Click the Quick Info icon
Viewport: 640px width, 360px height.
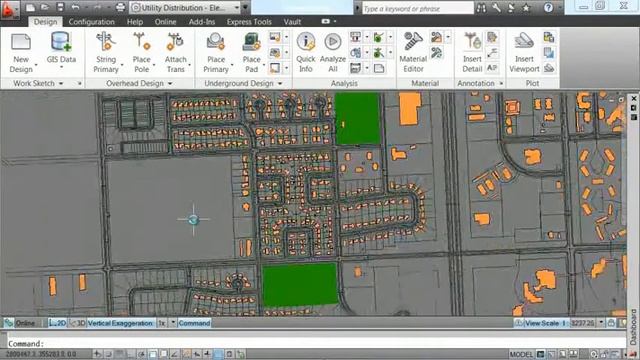pos(305,42)
